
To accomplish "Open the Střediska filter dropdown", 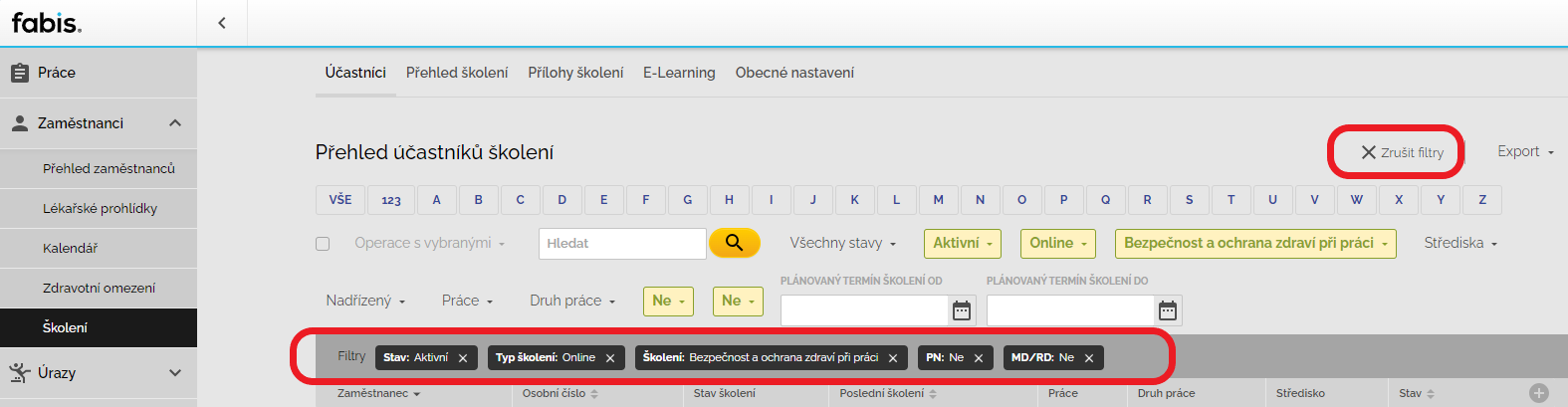I will tap(1460, 243).
